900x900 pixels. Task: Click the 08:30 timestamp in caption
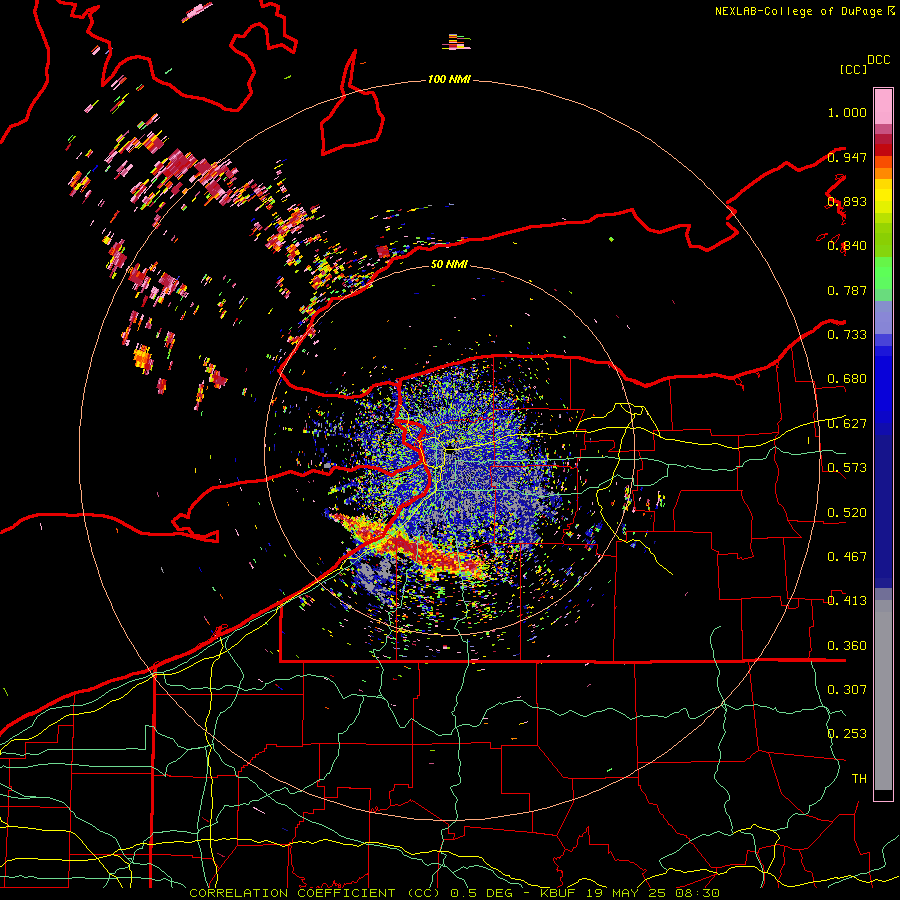[x=697, y=893]
